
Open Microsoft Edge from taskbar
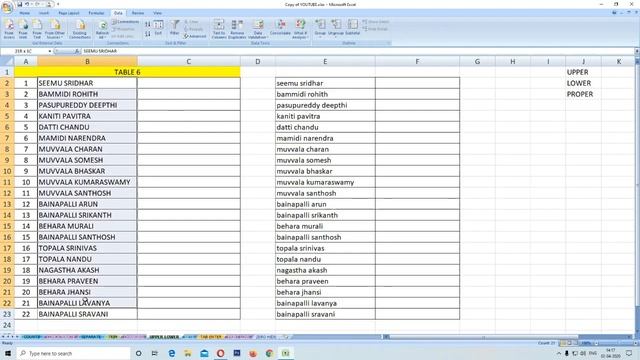point(171,353)
